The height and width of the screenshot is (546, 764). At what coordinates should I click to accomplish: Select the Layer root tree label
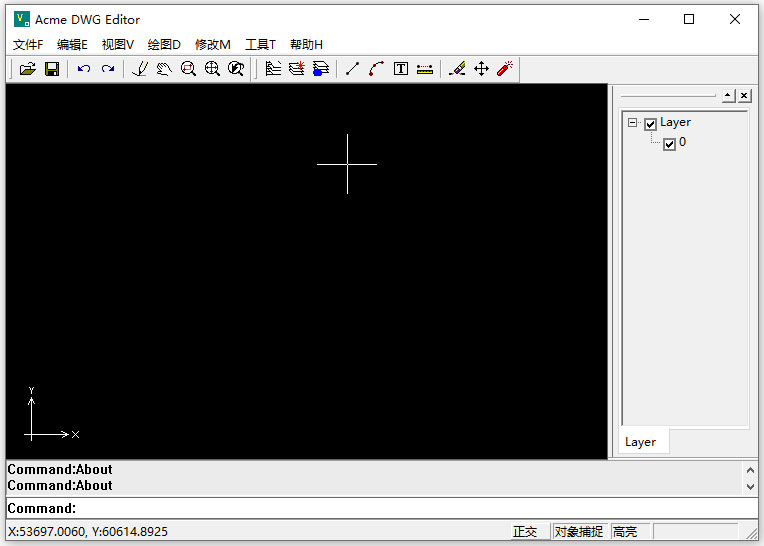point(675,122)
